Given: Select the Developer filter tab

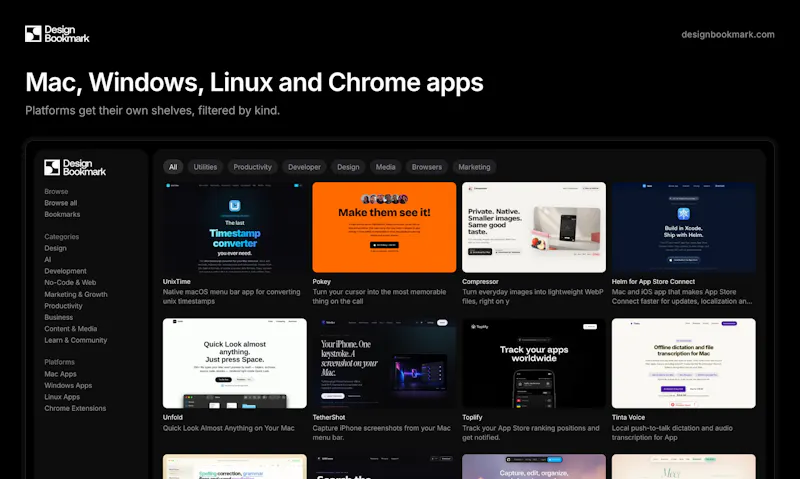Looking at the screenshot, I should click(x=304, y=167).
